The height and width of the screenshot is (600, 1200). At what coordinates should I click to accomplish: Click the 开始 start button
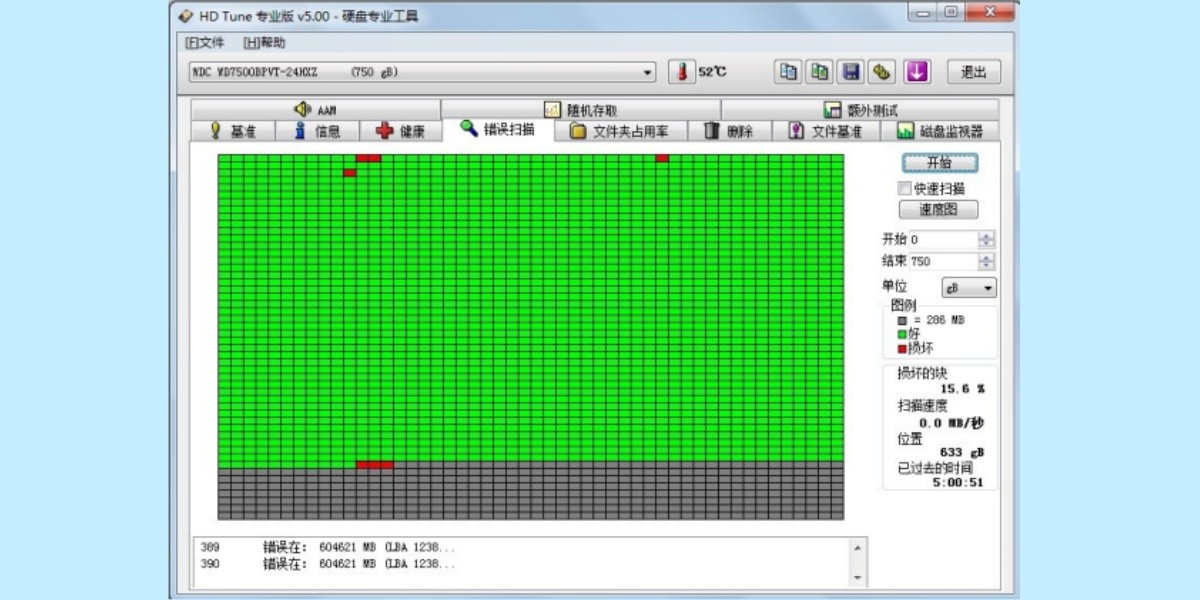pos(939,163)
